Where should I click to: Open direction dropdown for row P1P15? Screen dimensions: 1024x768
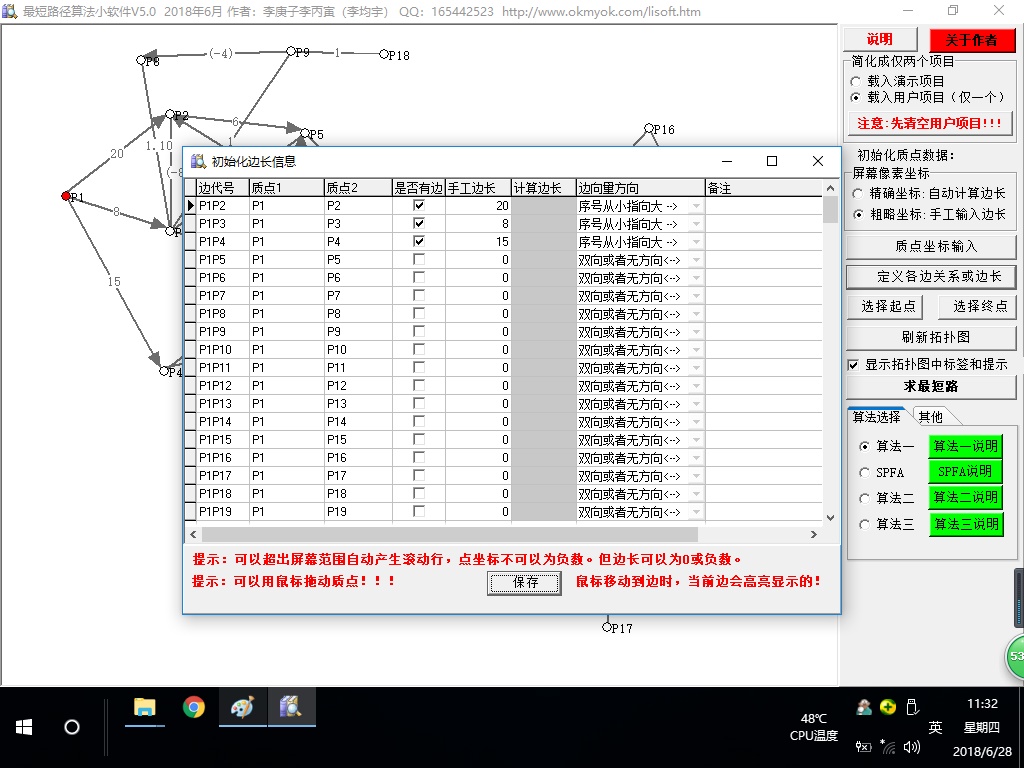[696, 440]
